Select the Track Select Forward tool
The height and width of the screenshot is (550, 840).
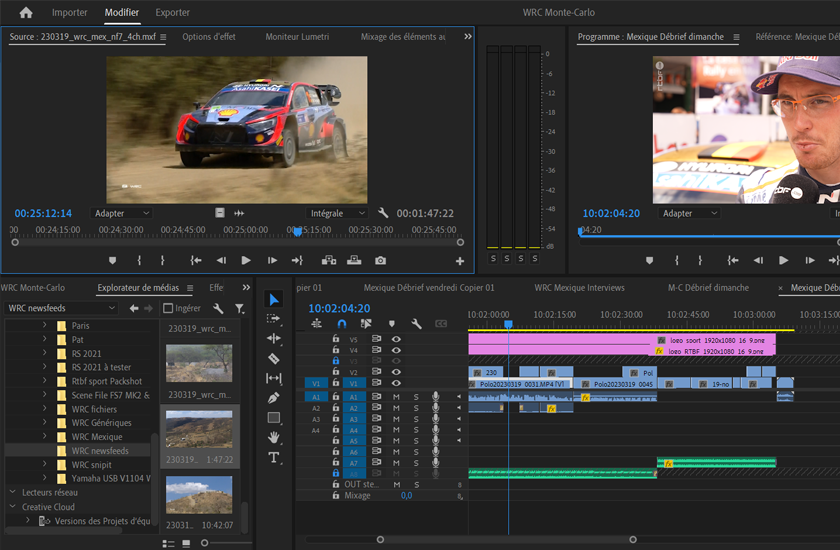(x=273, y=318)
